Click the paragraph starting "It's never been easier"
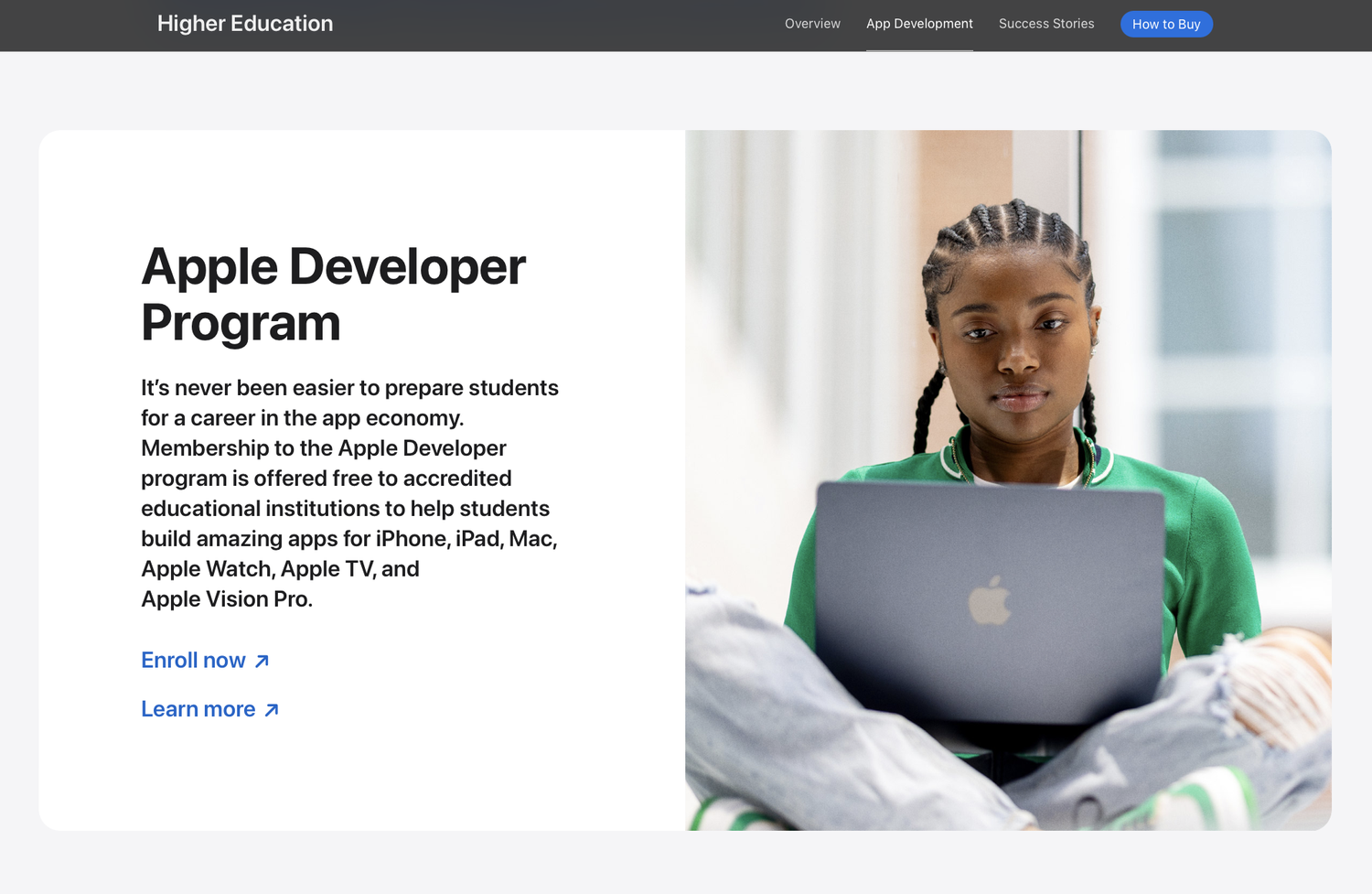This screenshot has height=894, width=1372. click(x=349, y=493)
